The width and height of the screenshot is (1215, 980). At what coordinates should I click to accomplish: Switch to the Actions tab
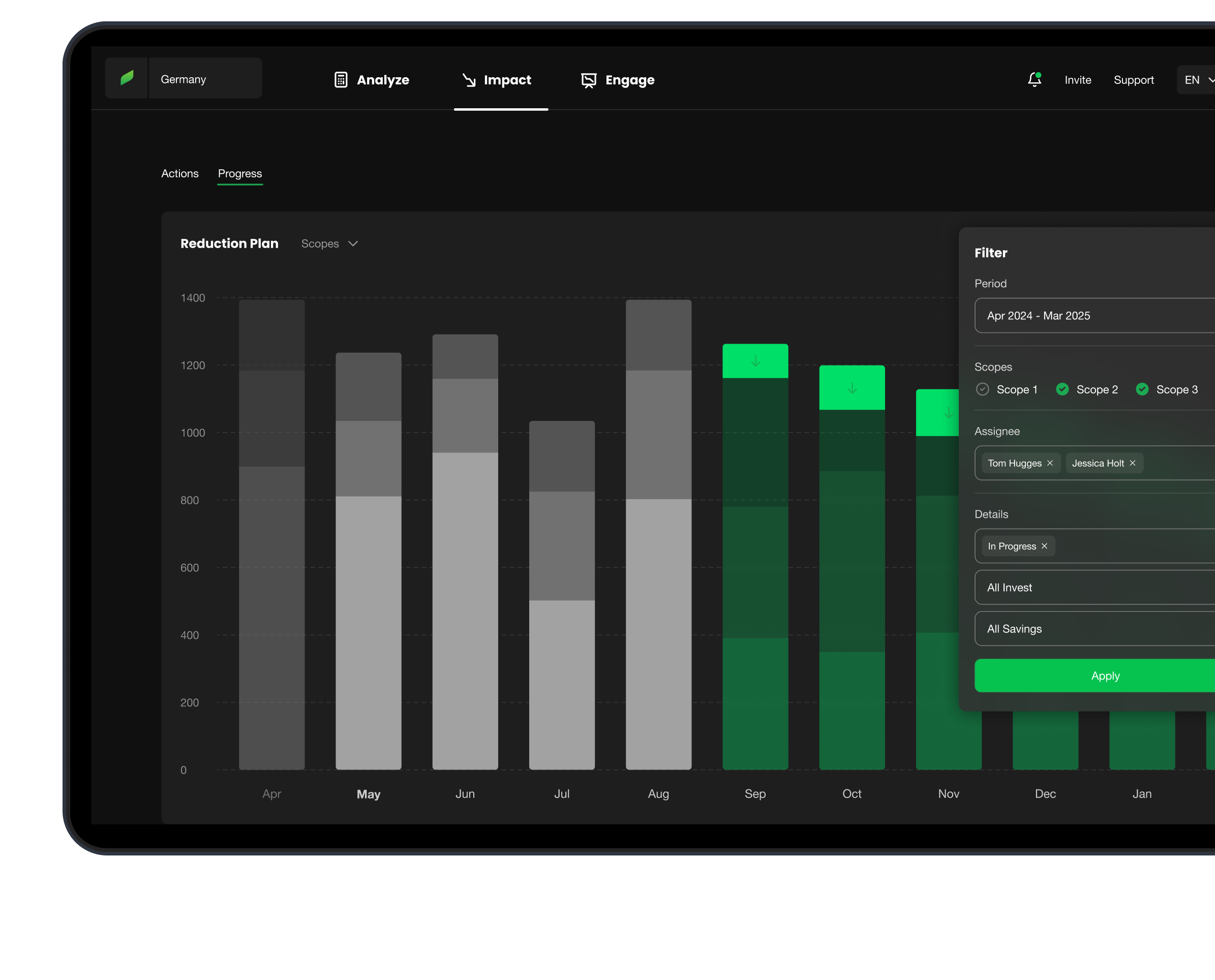tap(179, 173)
